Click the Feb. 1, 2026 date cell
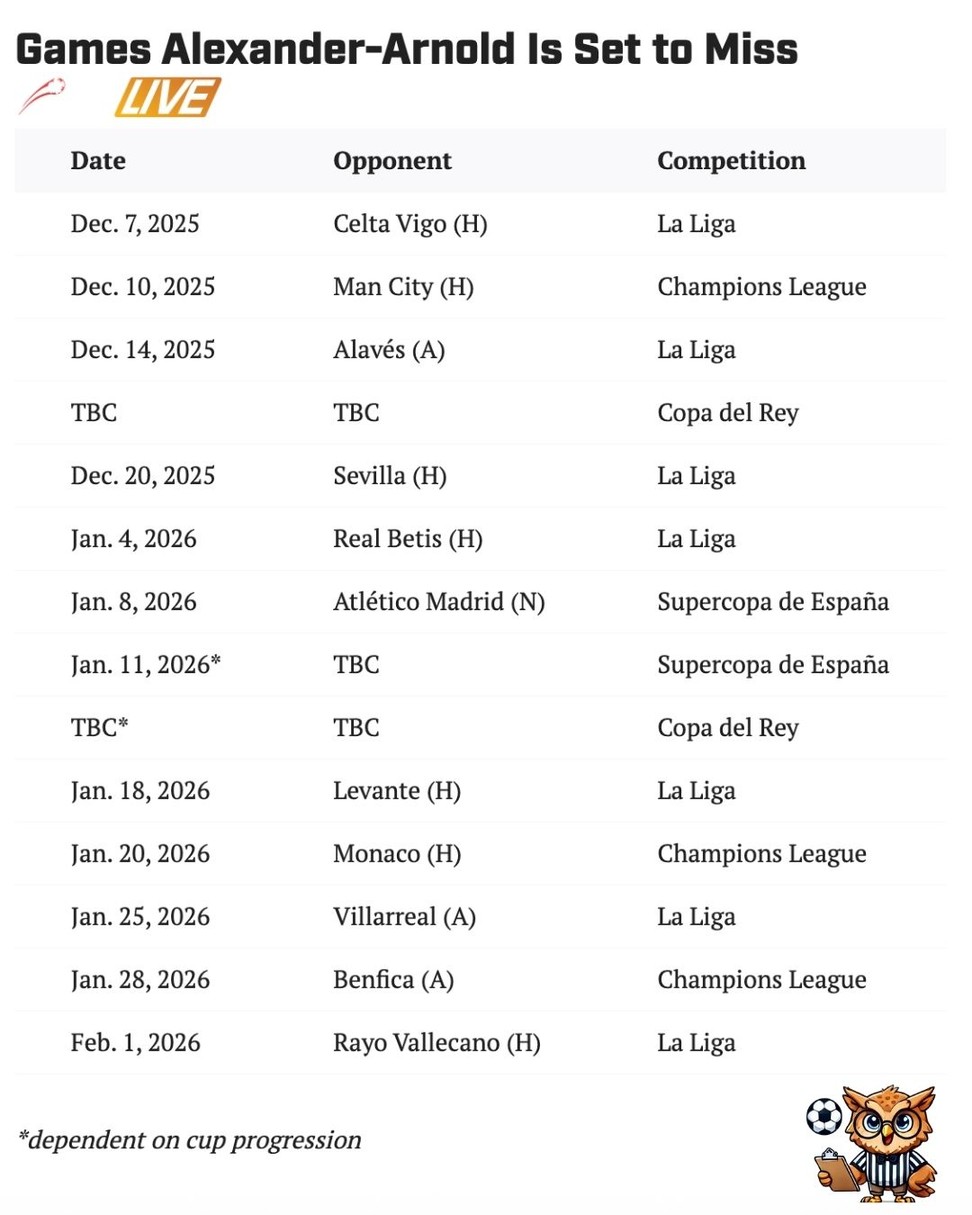This screenshot has height=1215, width=972. tap(135, 1043)
